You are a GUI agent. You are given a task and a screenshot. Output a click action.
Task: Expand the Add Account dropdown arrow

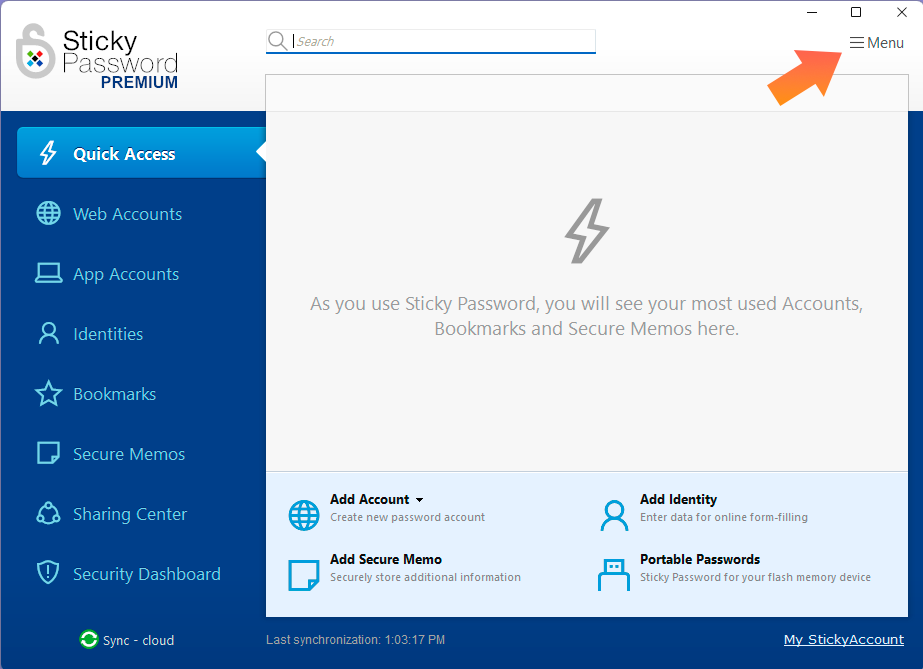[419, 500]
